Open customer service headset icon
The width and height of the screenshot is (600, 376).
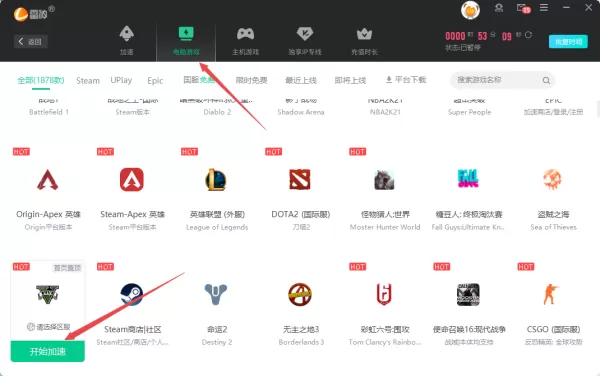(x=499, y=8)
